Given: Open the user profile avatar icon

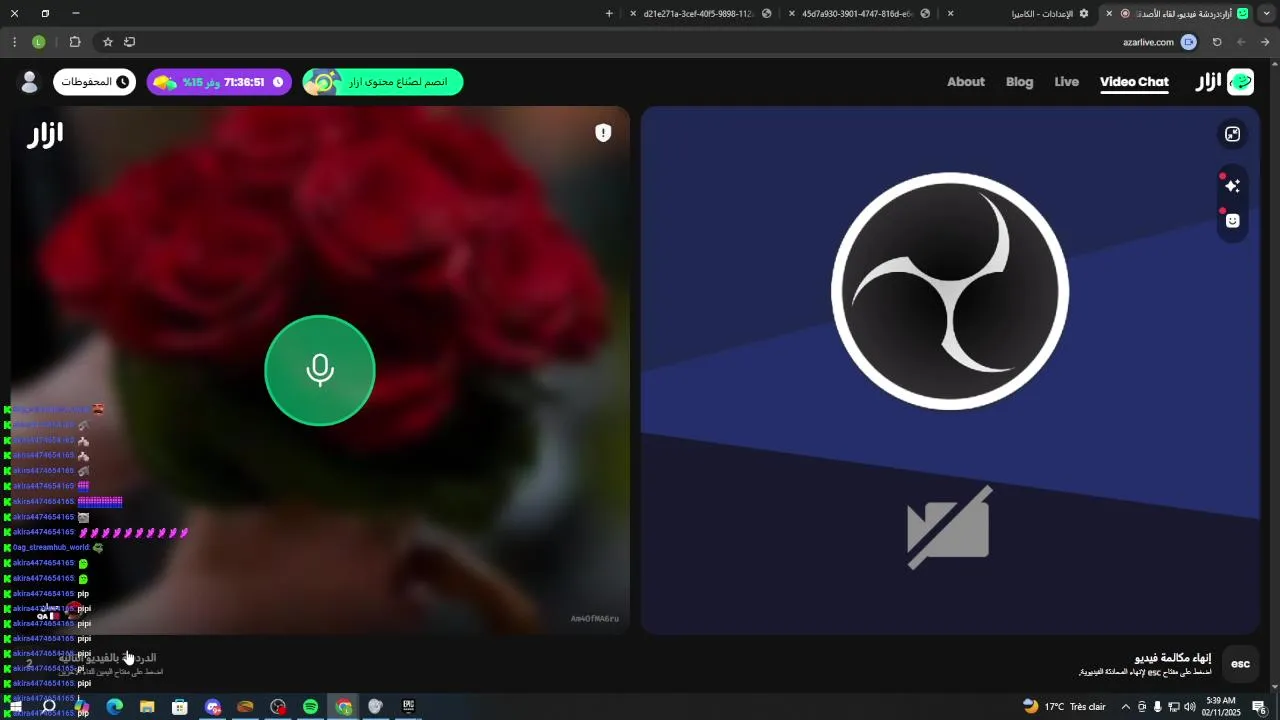Looking at the screenshot, I should tap(30, 82).
